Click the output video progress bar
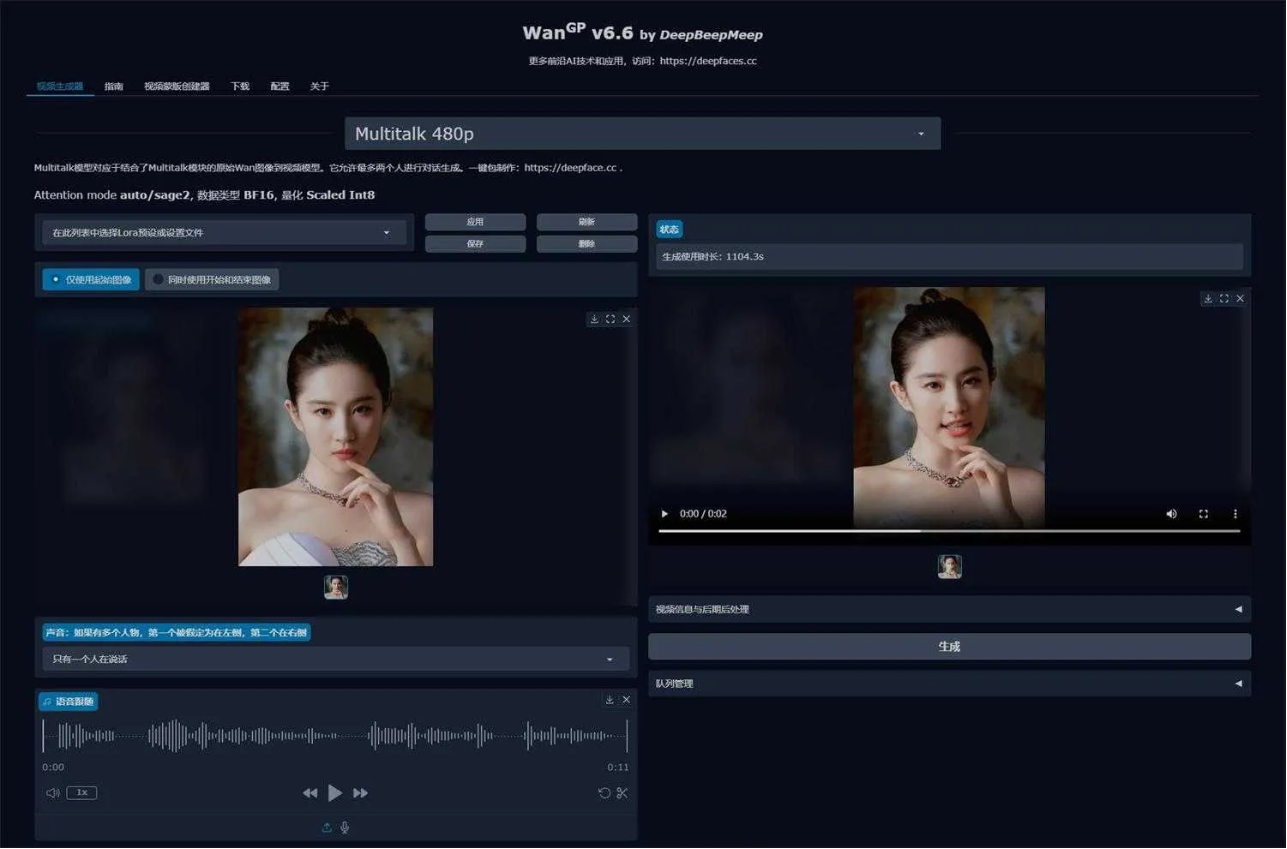Screen dimensions: 1287x849 coord(948,531)
